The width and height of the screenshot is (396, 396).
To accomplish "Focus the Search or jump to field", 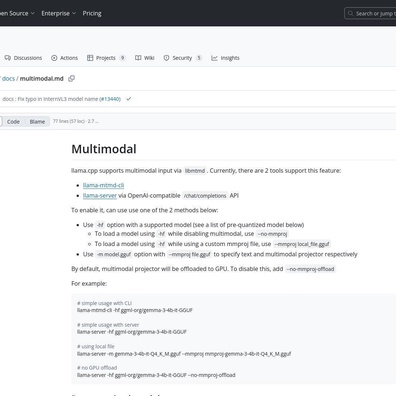I will (x=370, y=13).
